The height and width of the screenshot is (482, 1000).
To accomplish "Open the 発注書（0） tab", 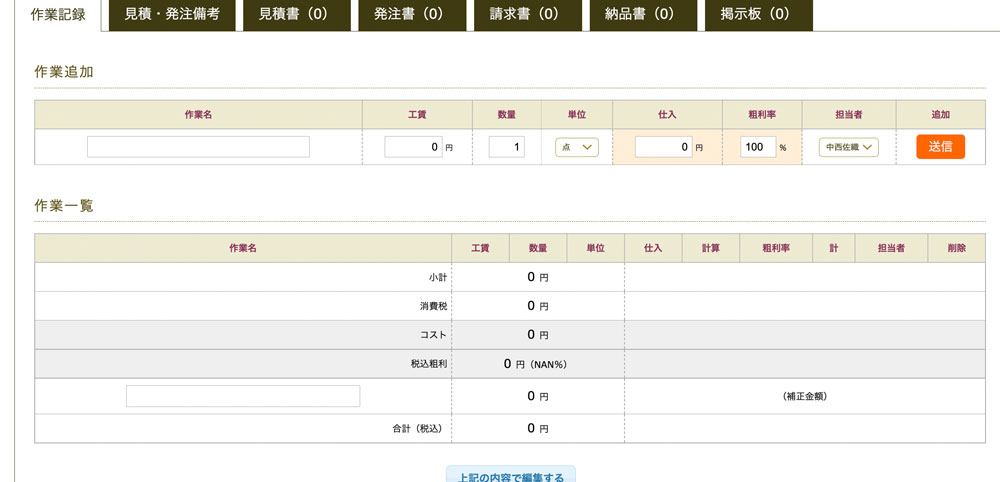I will point(412,15).
